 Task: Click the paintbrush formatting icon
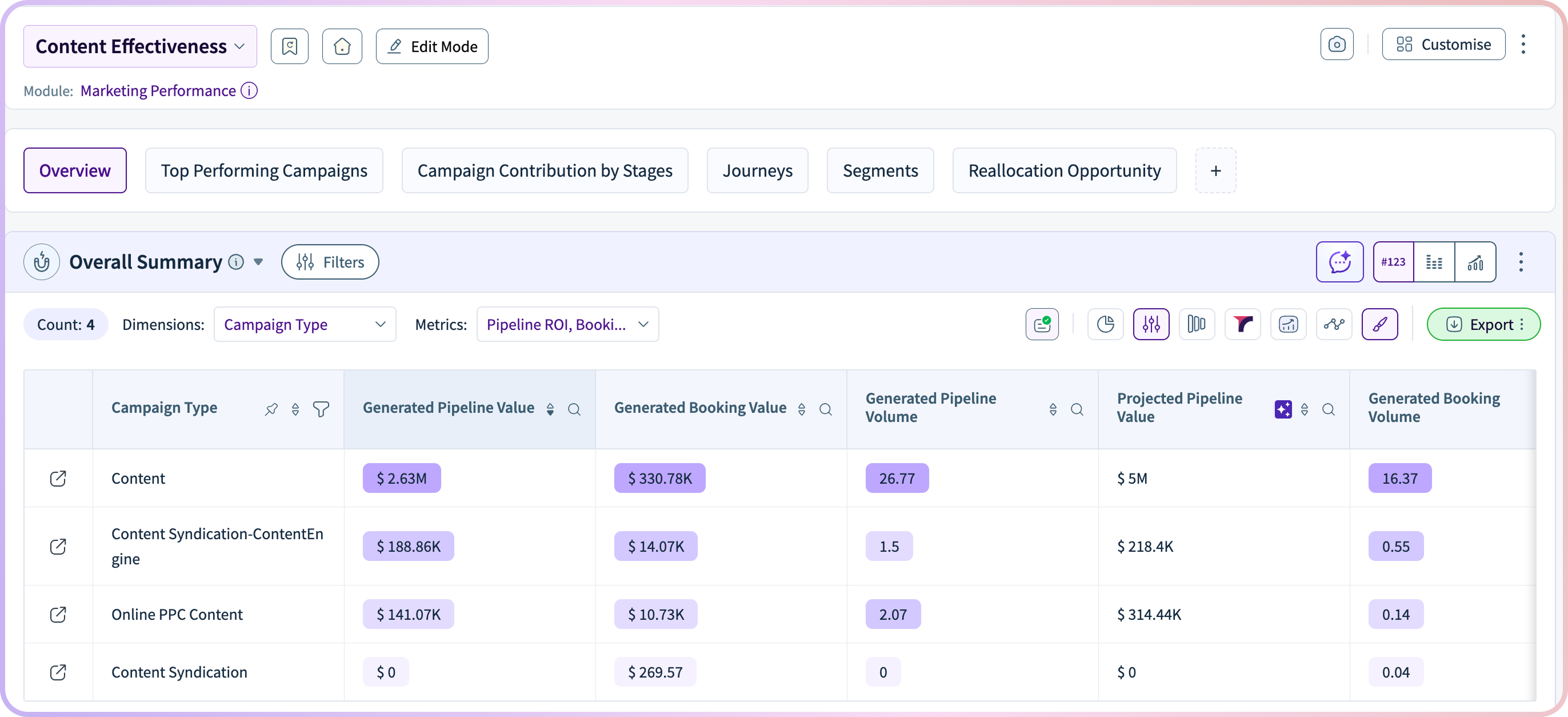[x=1379, y=324]
